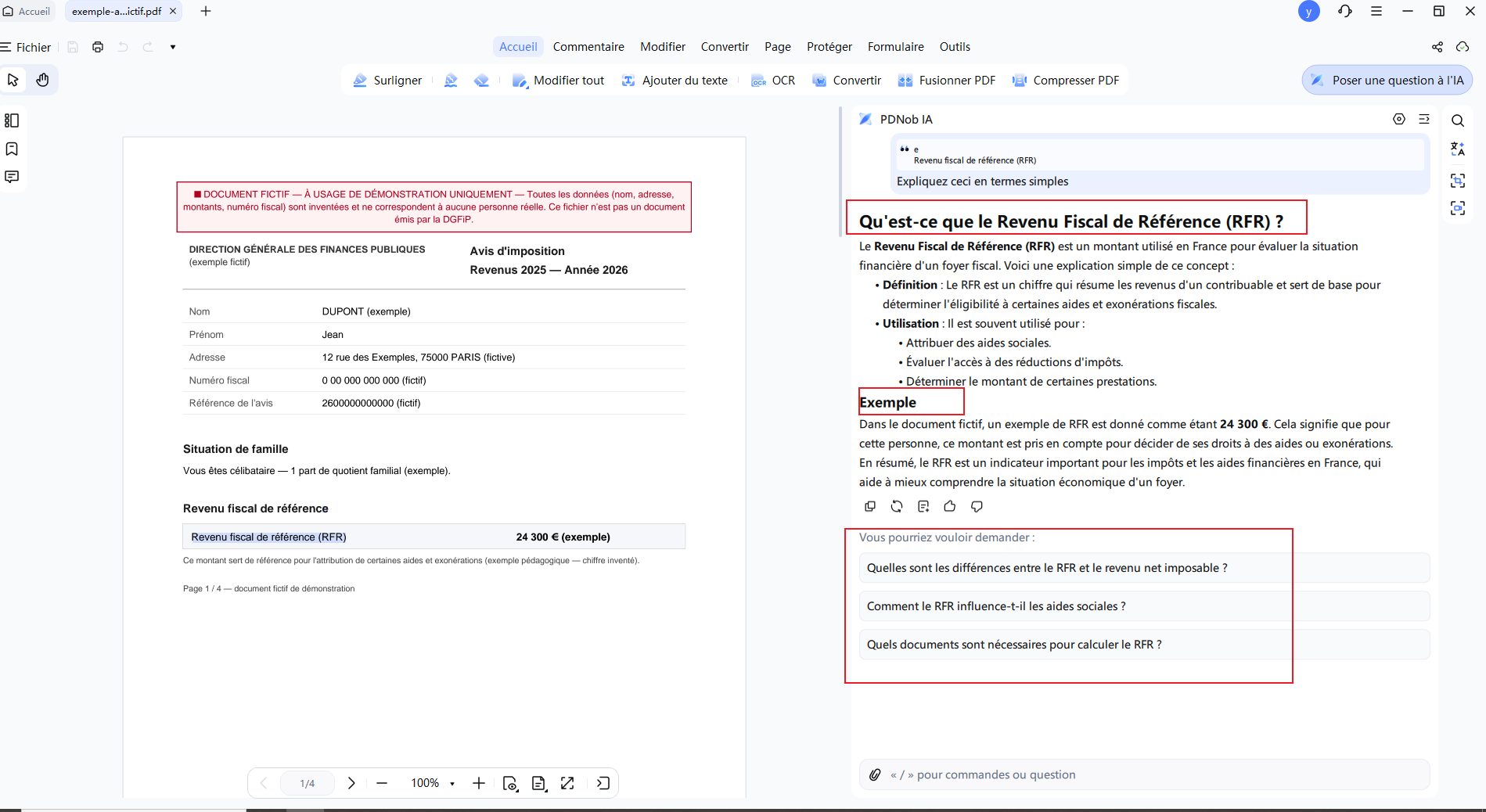
Task: Hide the bottom page toolbar
Action: [x=603, y=783]
